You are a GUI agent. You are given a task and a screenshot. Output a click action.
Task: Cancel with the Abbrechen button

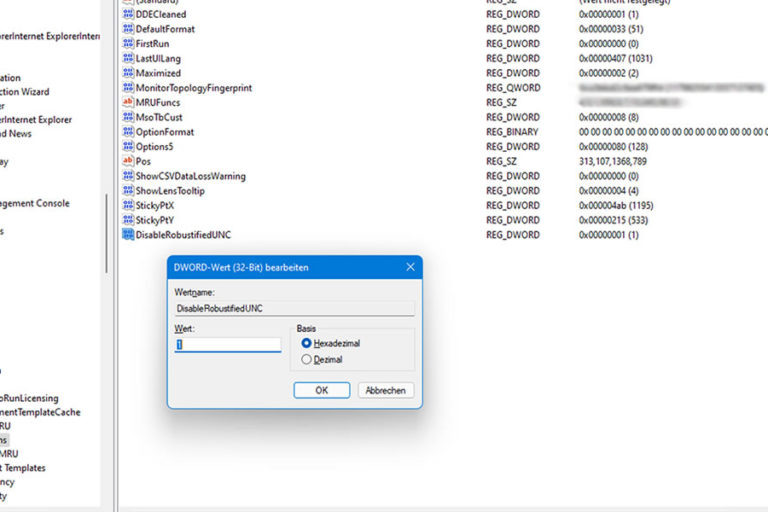click(x=385, y=390)
